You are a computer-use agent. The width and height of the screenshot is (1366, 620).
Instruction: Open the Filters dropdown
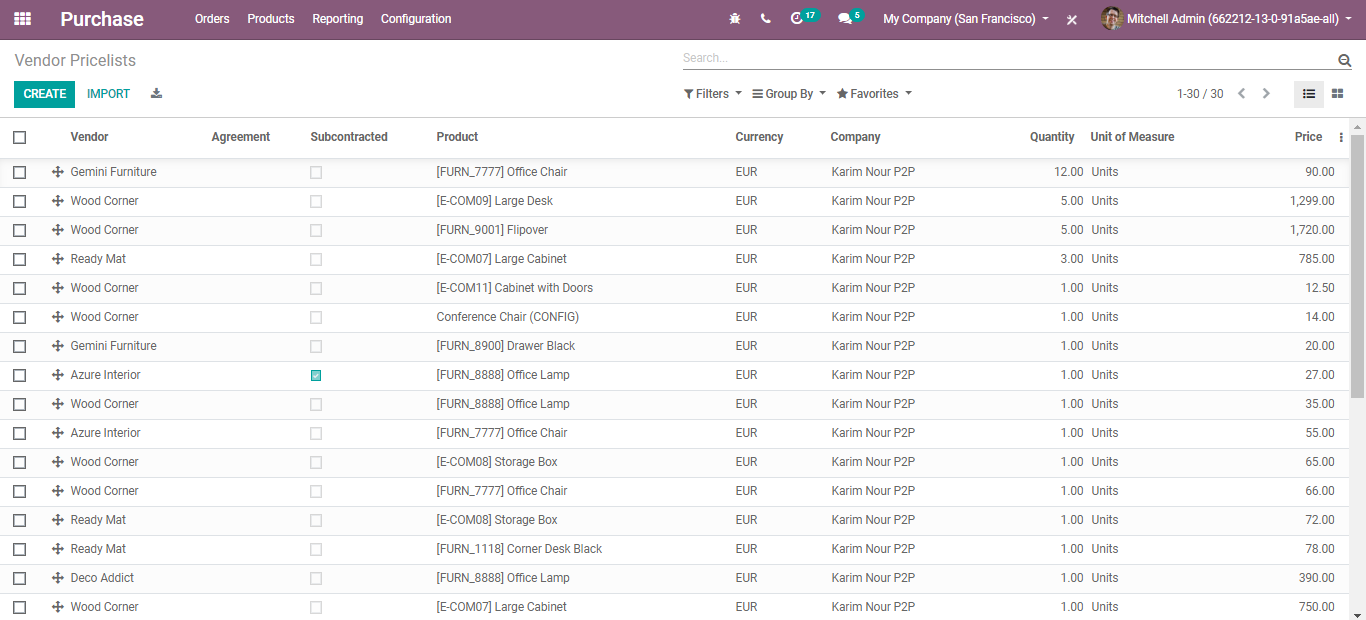(x=713, y=94)
